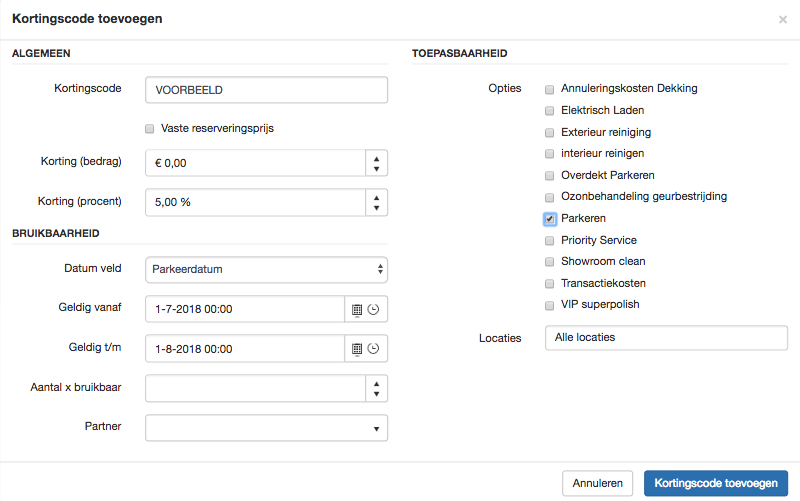The image size is (800, 501).
Task: Focus the Geldig t/m date field
Action: click(x=245, y=349)
